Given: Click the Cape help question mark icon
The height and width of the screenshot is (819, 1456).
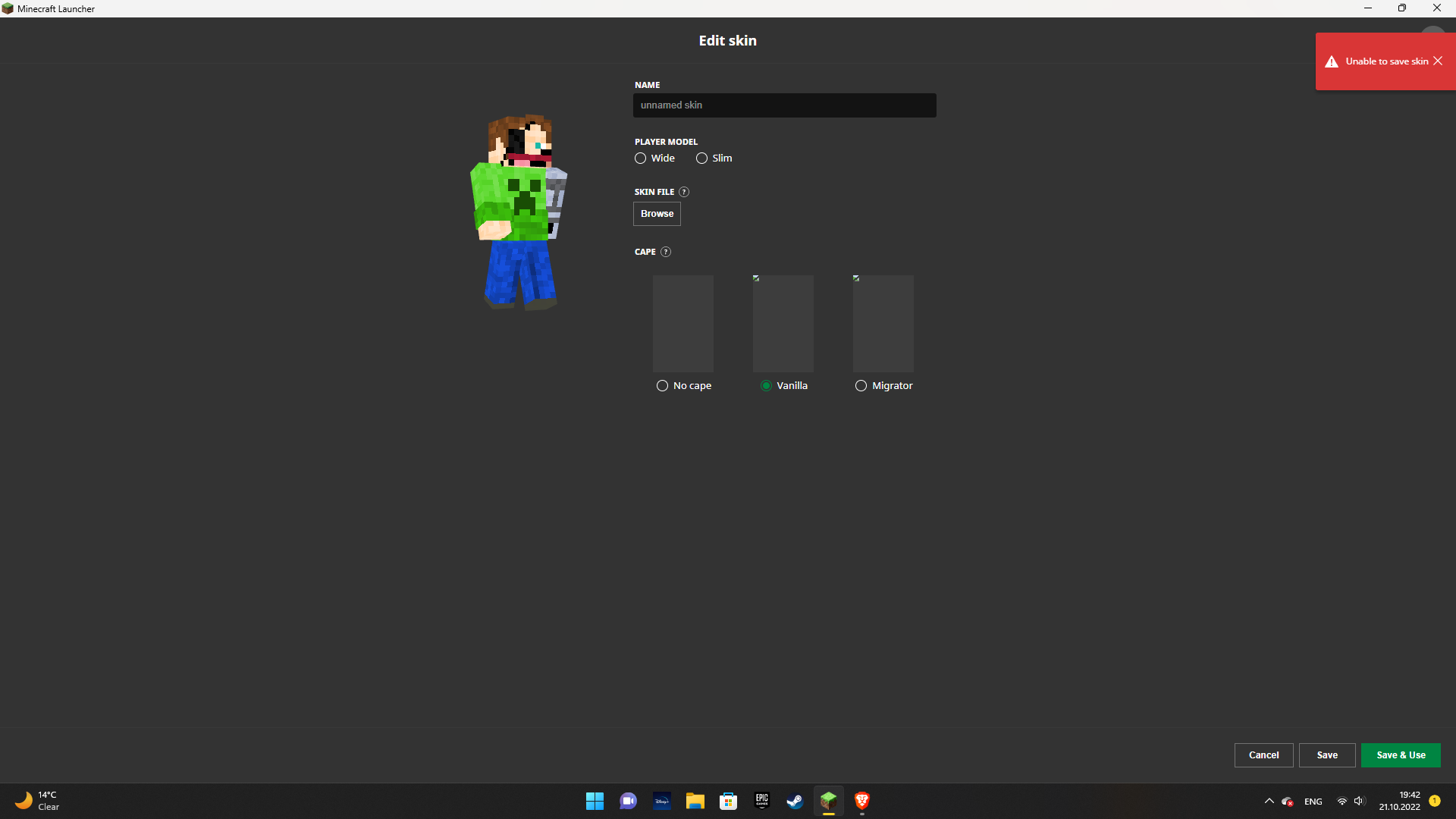Looking at the screenshot, I should click(x=666, y=252).
